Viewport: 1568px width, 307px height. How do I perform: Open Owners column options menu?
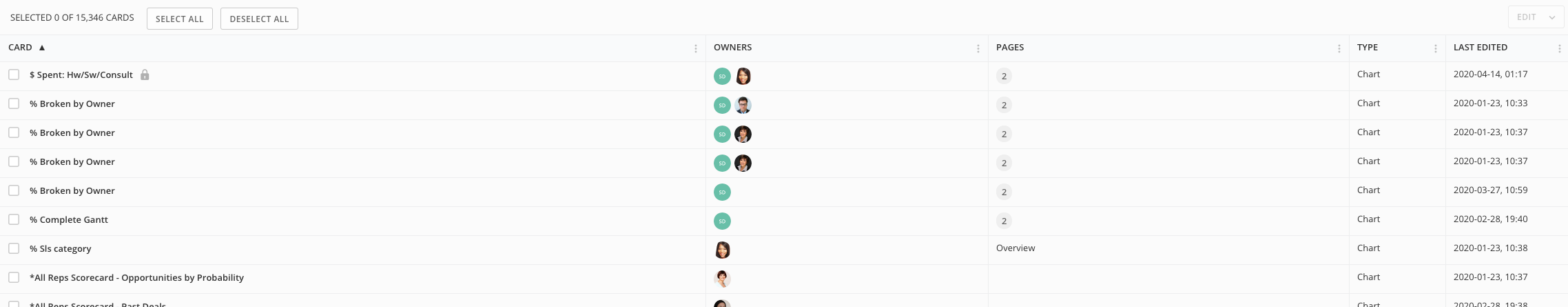click(x=978, y=48)
